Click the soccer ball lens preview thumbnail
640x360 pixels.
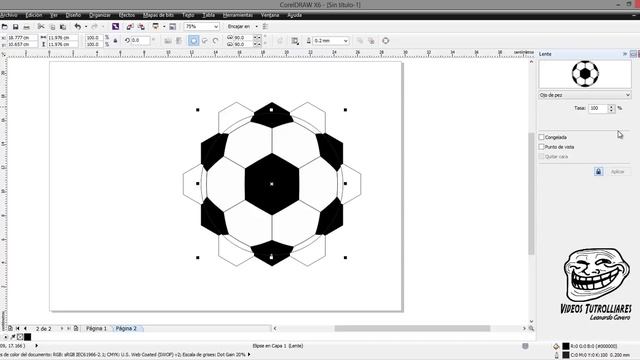585,74
